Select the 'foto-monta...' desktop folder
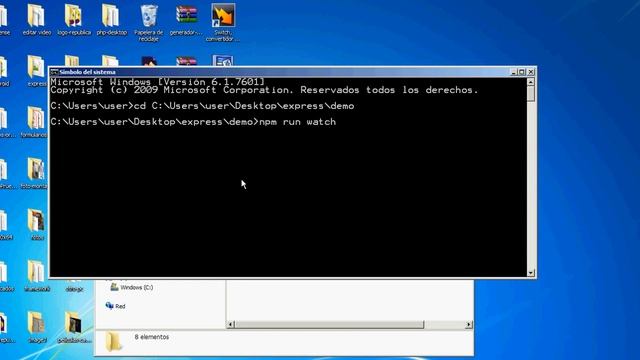Screen dimensions: 640x360 pos(35,173)
